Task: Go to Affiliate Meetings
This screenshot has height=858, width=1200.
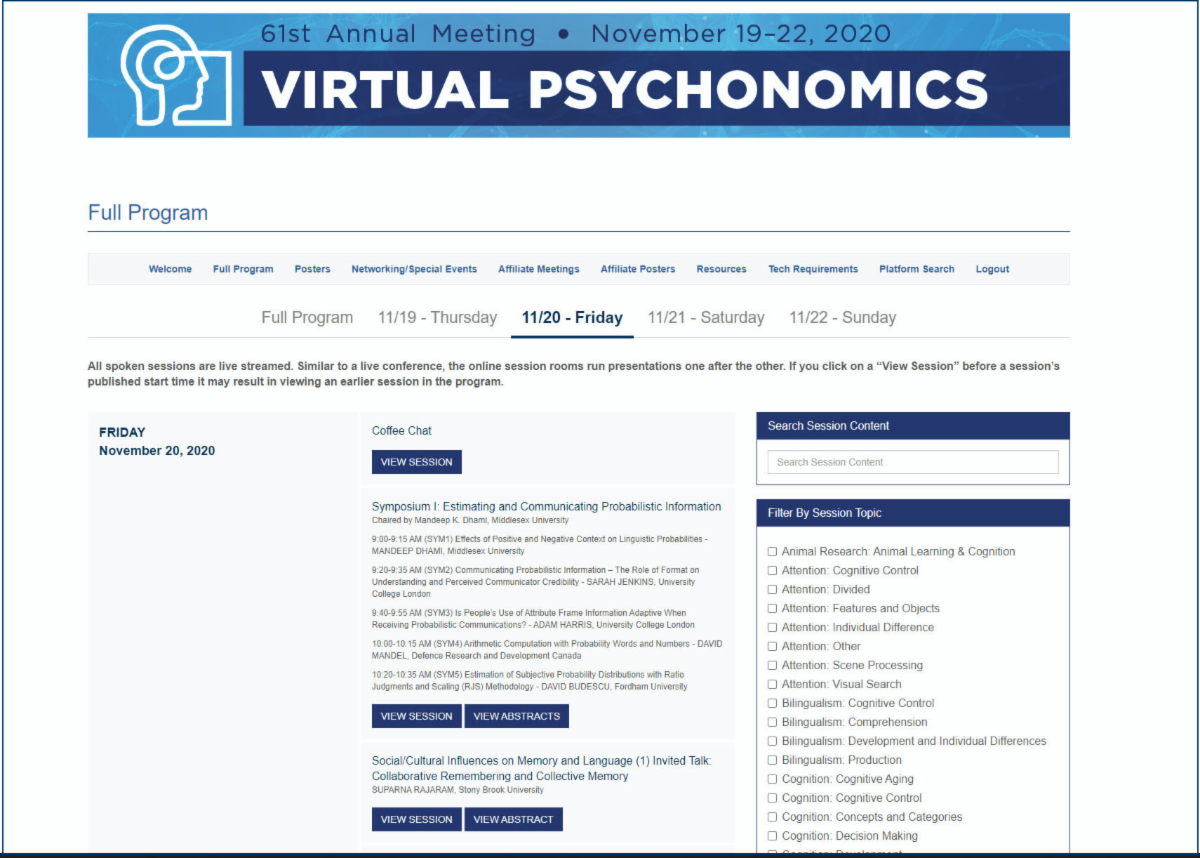Action: [x=539, y=269]
